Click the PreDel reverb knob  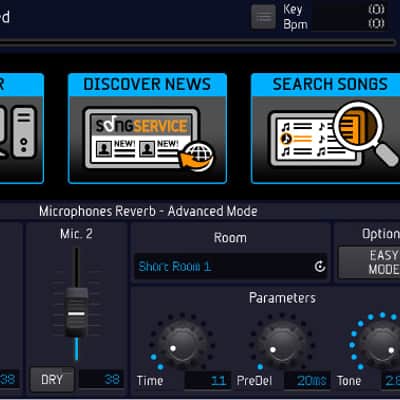pos(282,343)
